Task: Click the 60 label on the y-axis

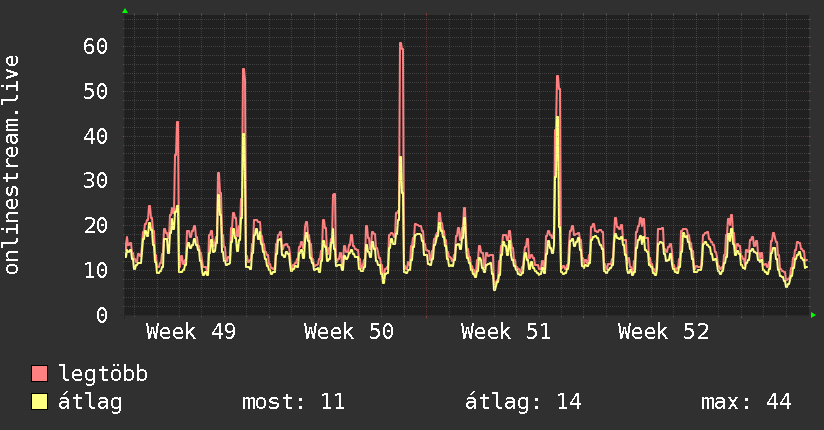Action: pos(95,46)
